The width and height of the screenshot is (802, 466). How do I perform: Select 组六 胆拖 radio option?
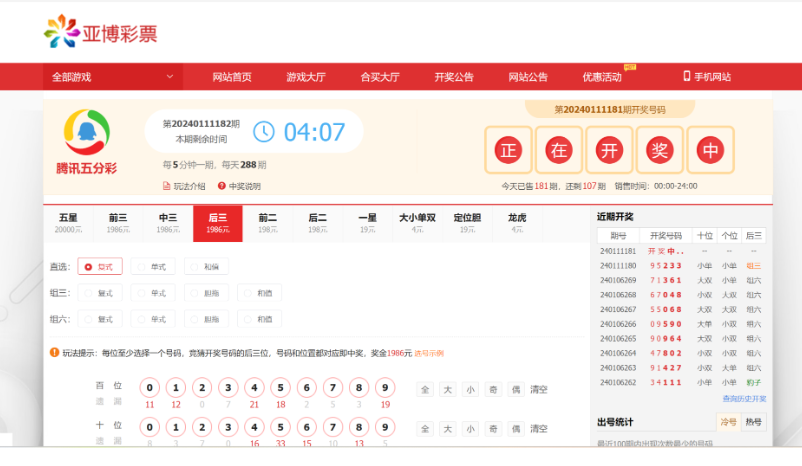coord(206,319)
